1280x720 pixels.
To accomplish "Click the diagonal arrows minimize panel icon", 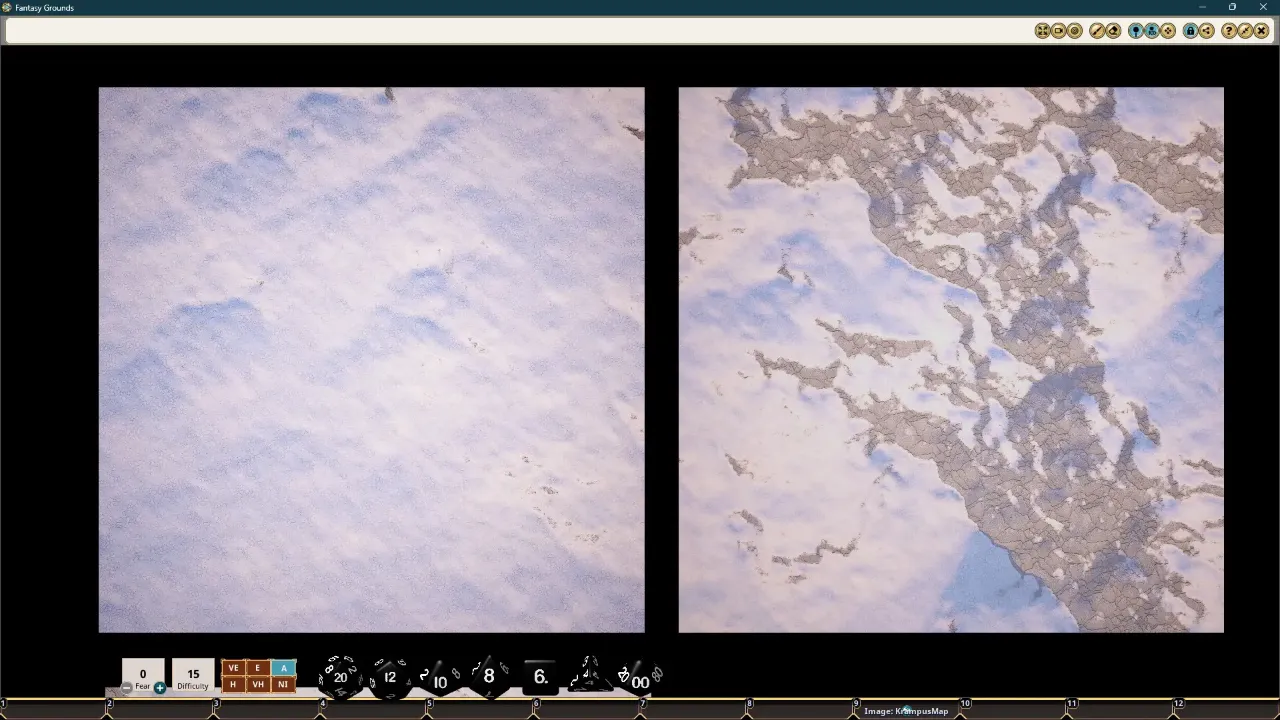I will pyautogui.click(x=1245, y=31).
